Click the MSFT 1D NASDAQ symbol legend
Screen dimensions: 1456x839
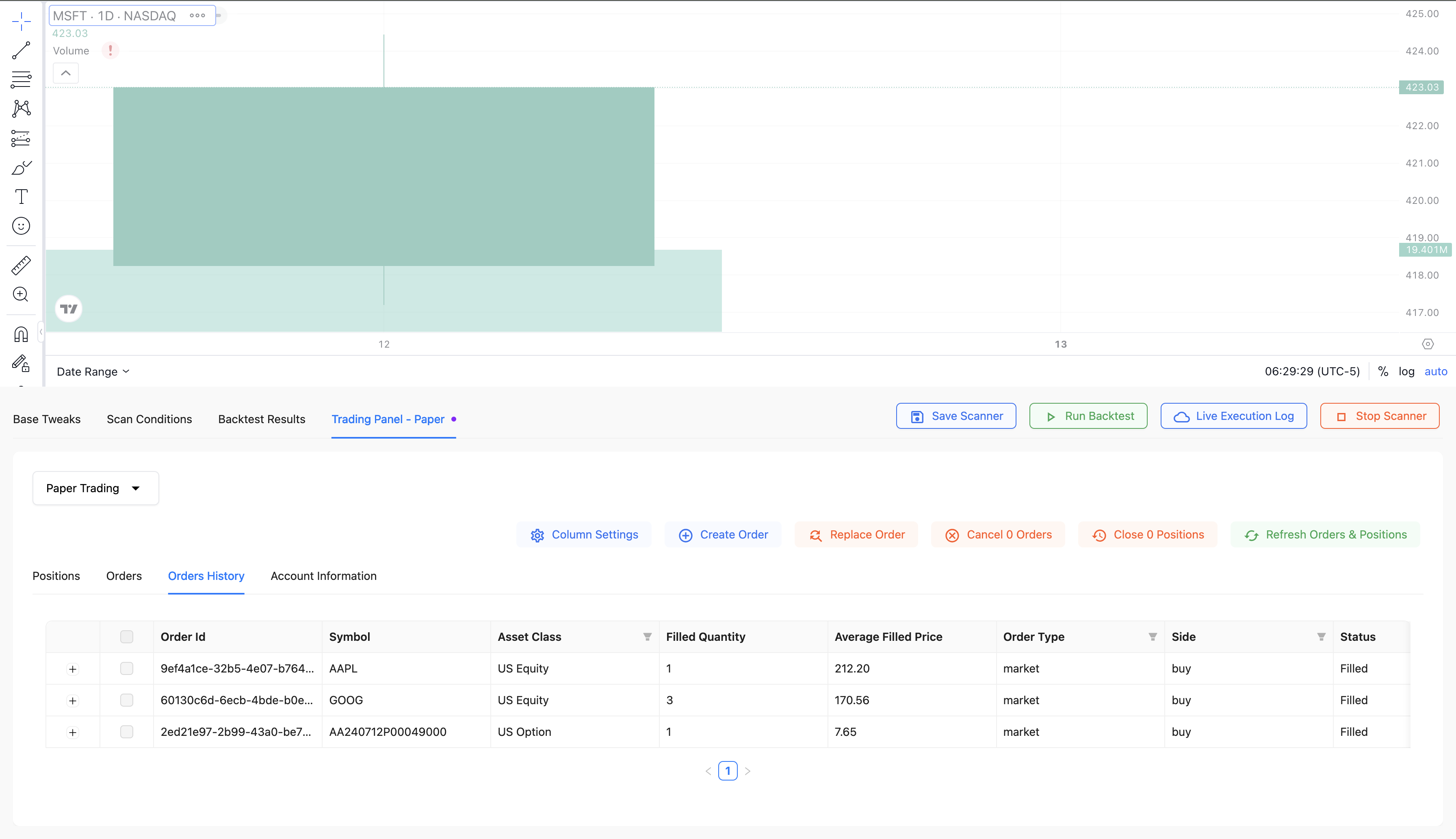(x=115, y=15)
